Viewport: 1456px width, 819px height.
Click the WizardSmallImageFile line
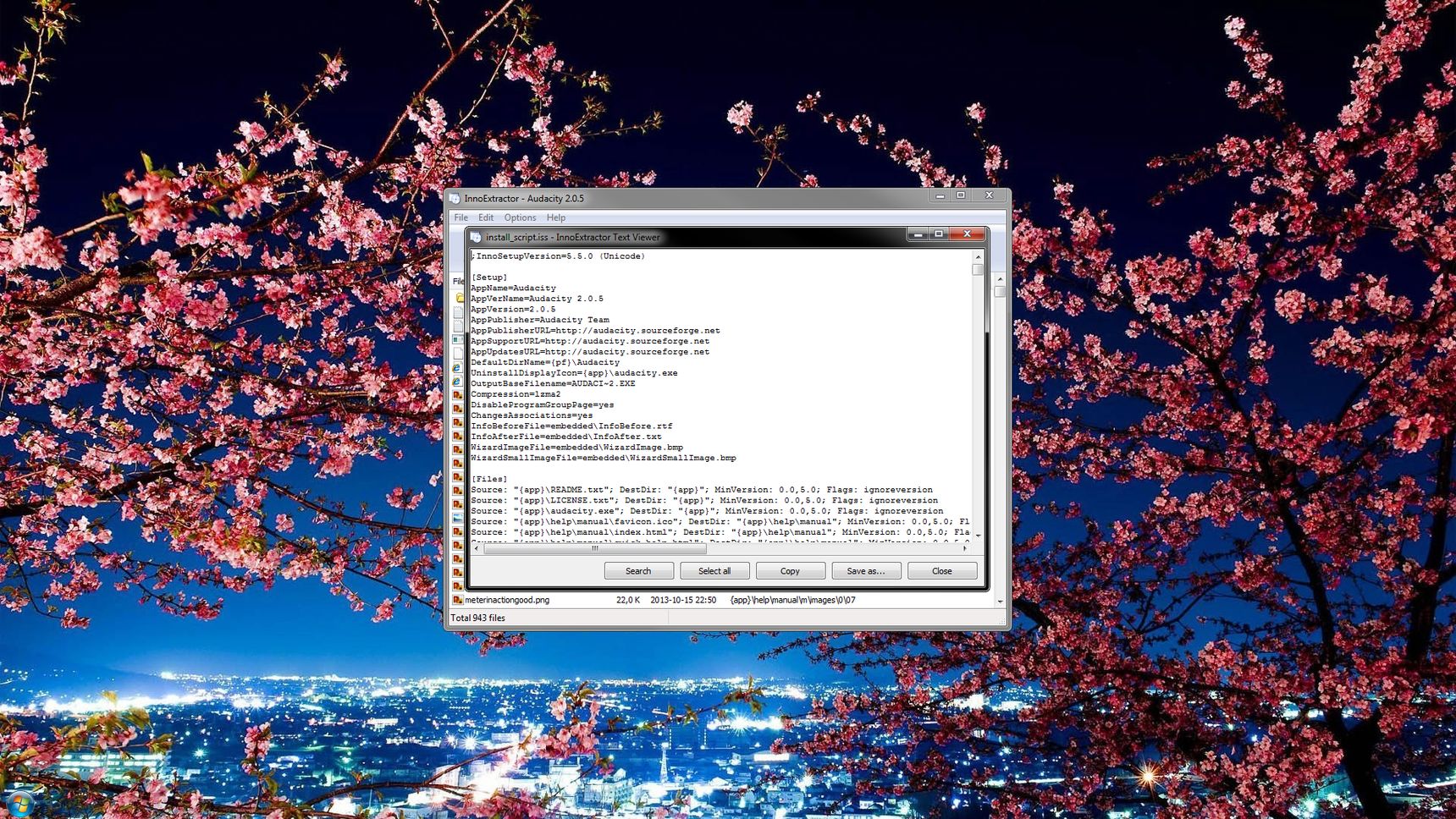tap(603, 458)
